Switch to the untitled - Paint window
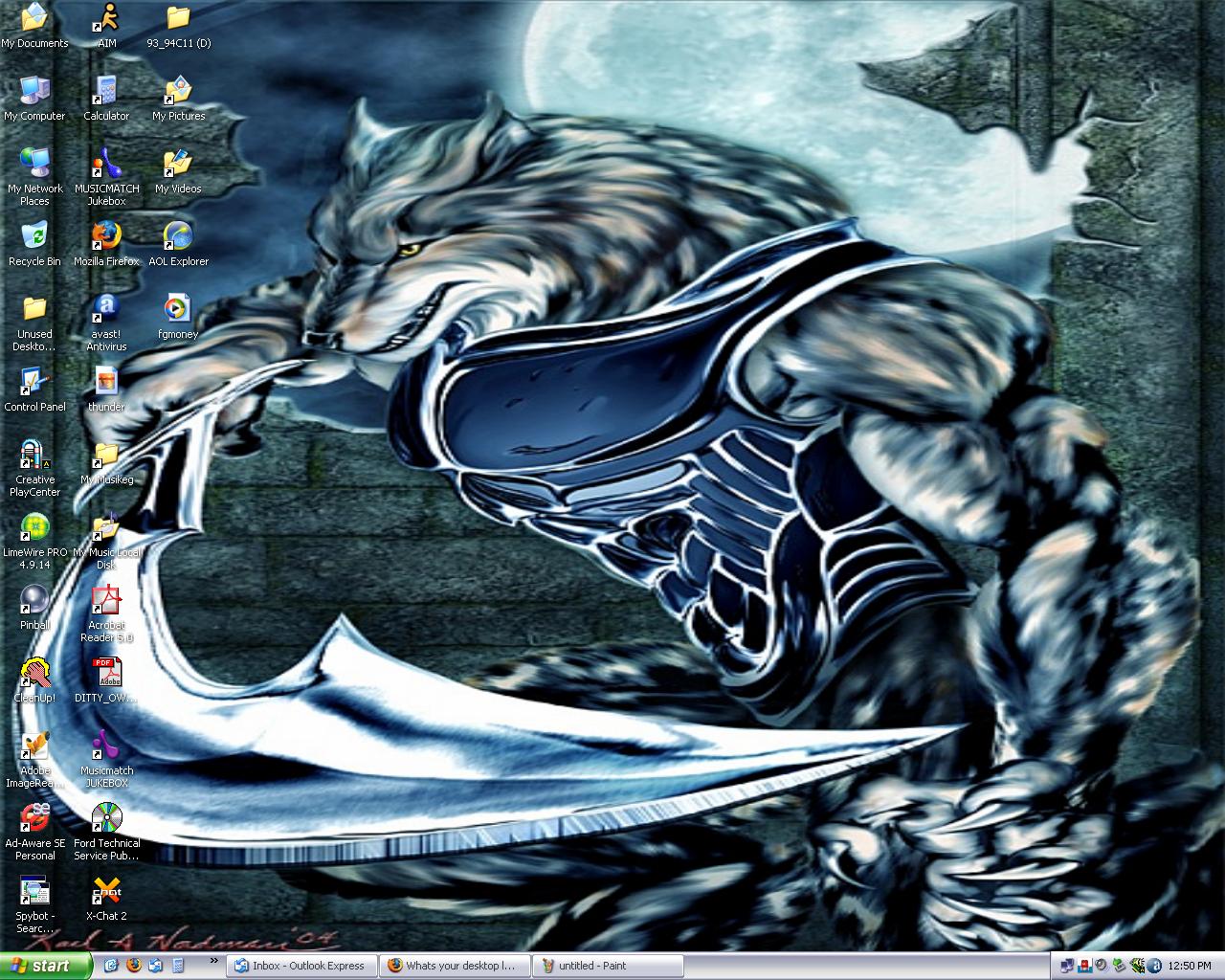Viewport: 1225px width, 980px height. click(x=608, y=966)
